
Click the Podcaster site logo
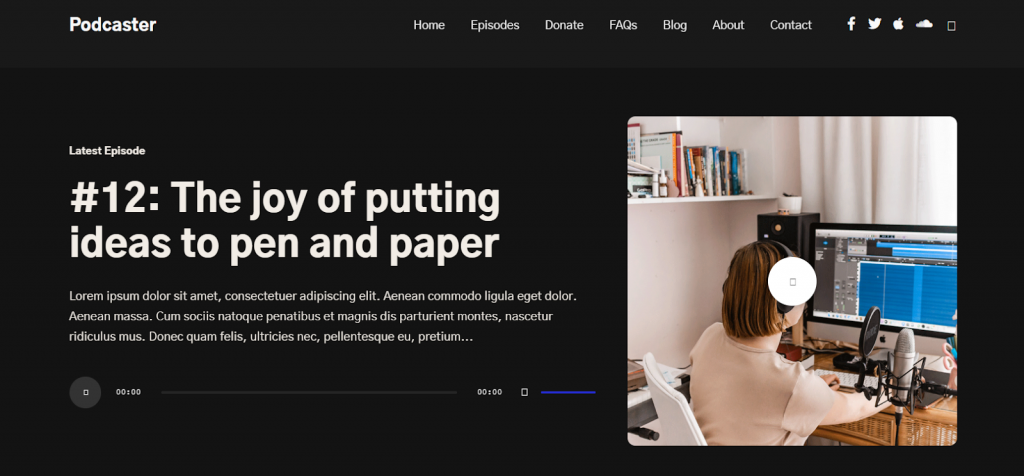tap(113, 25)
